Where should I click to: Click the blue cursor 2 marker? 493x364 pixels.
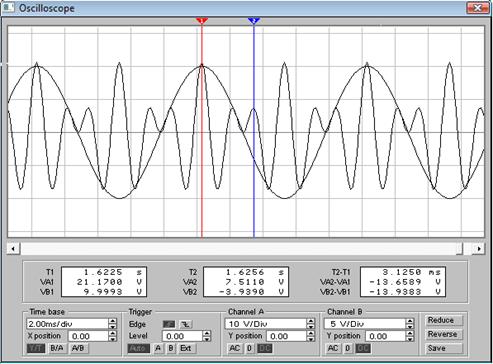tap(254, 21)
